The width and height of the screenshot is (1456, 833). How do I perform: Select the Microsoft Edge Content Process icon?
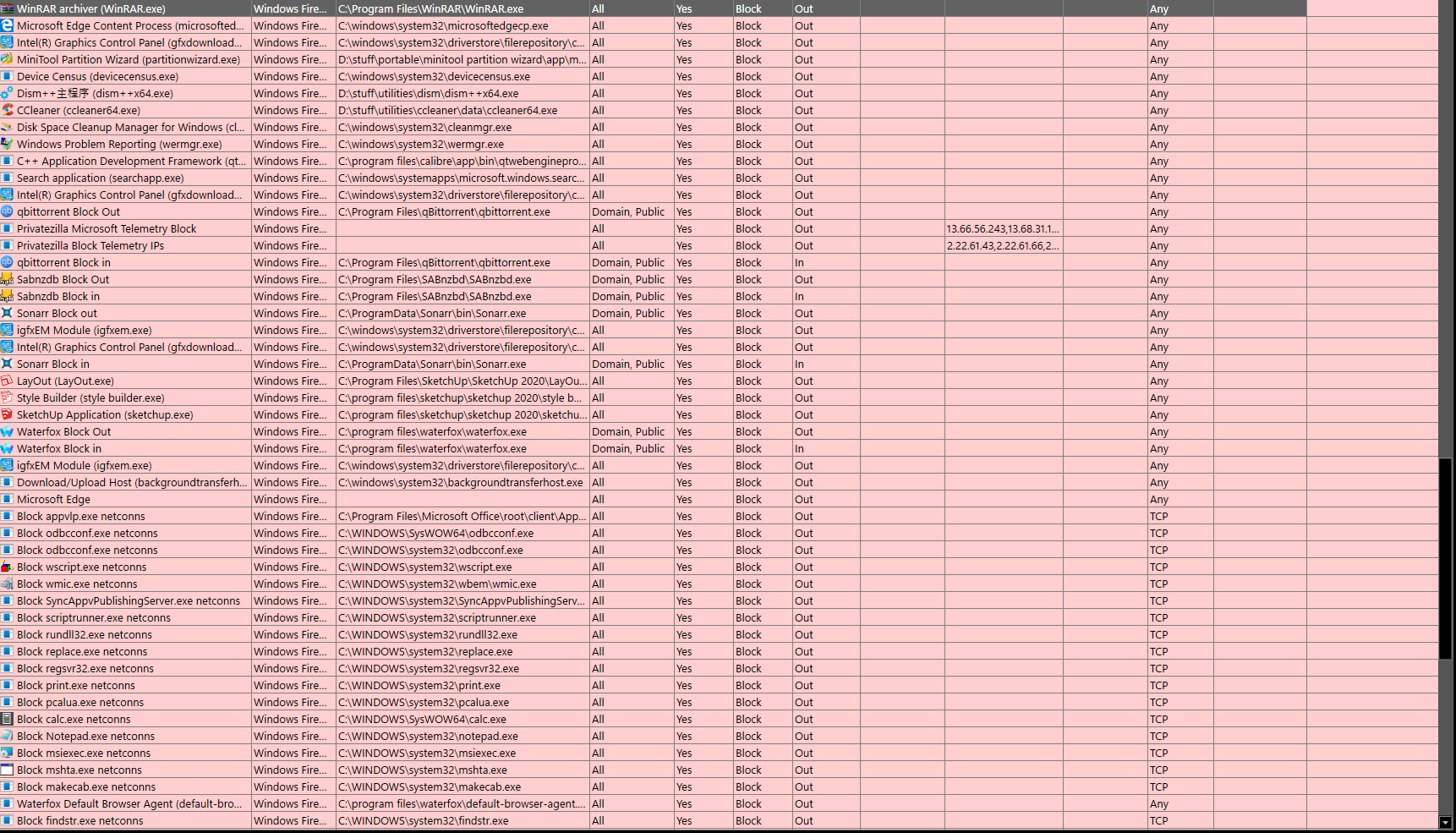7,25
